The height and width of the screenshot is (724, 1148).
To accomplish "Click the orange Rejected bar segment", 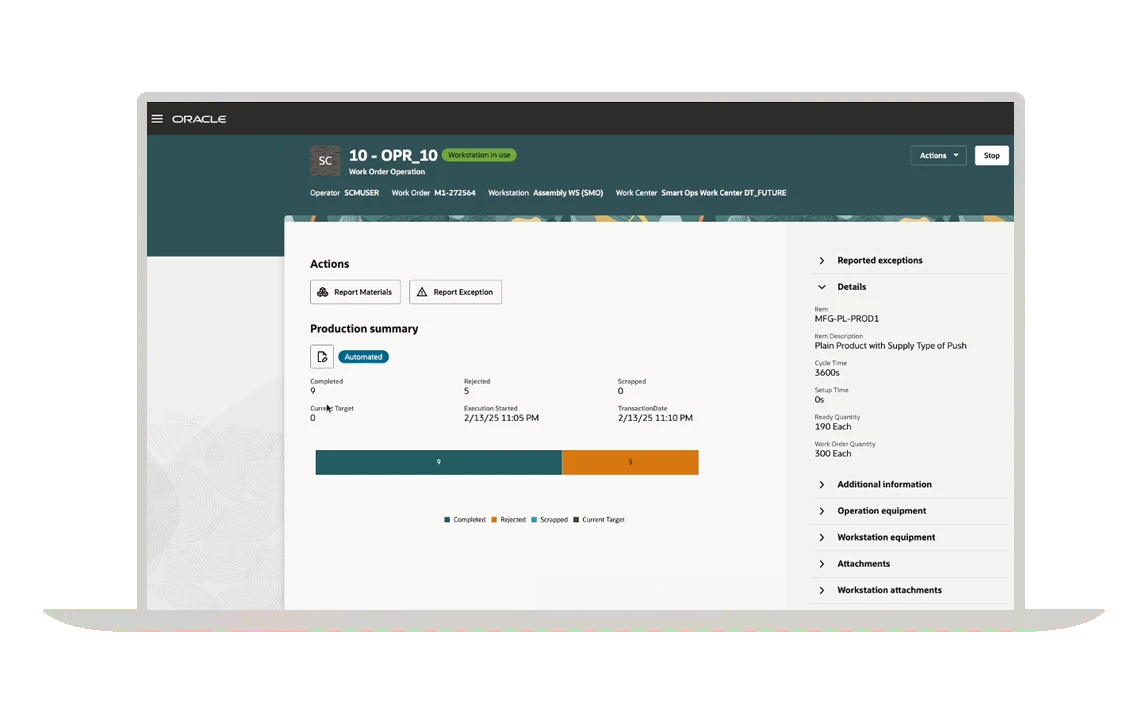I will (630, 462).
